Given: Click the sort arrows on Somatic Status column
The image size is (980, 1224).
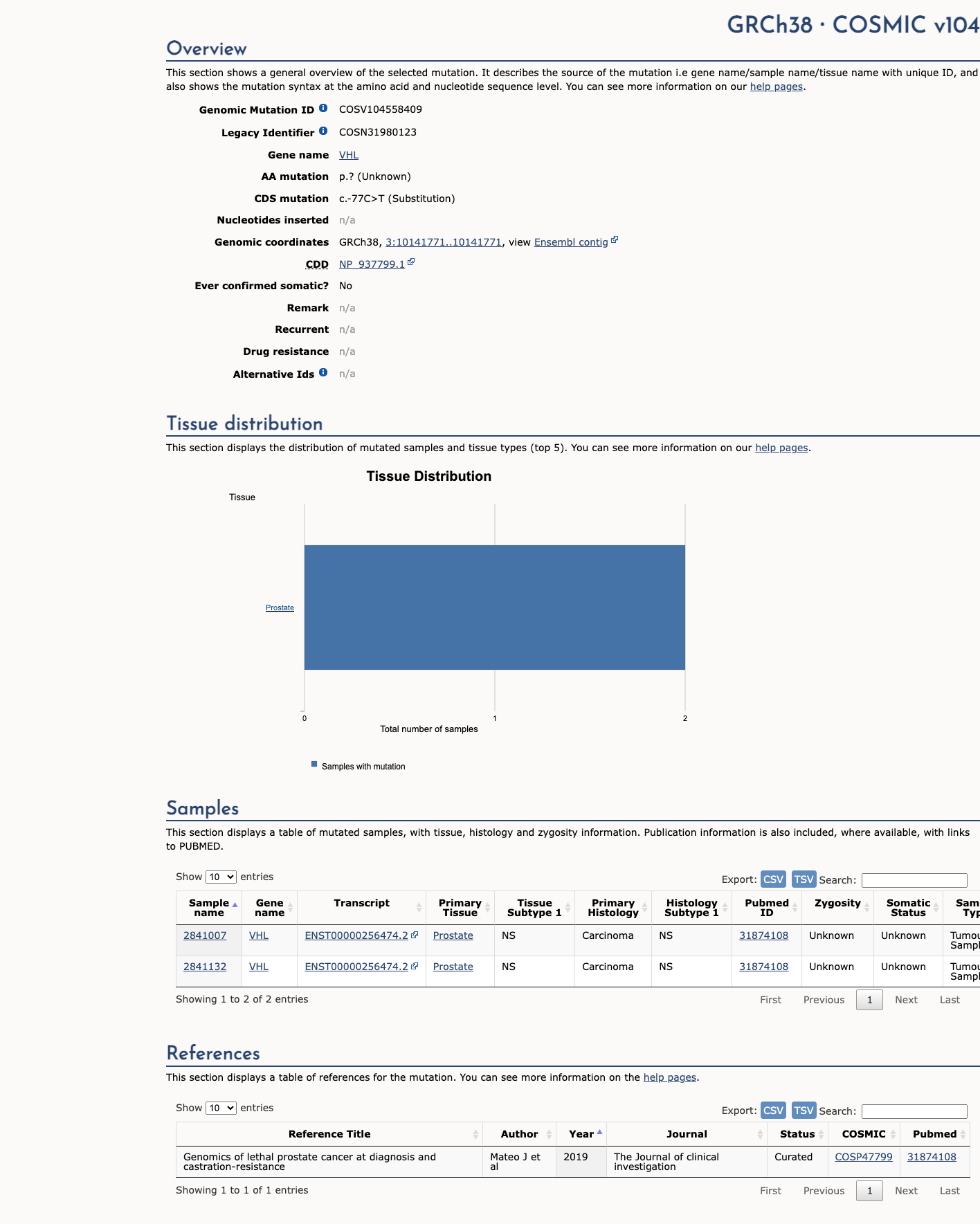Looking at the screenshot, I should point(936,908).
